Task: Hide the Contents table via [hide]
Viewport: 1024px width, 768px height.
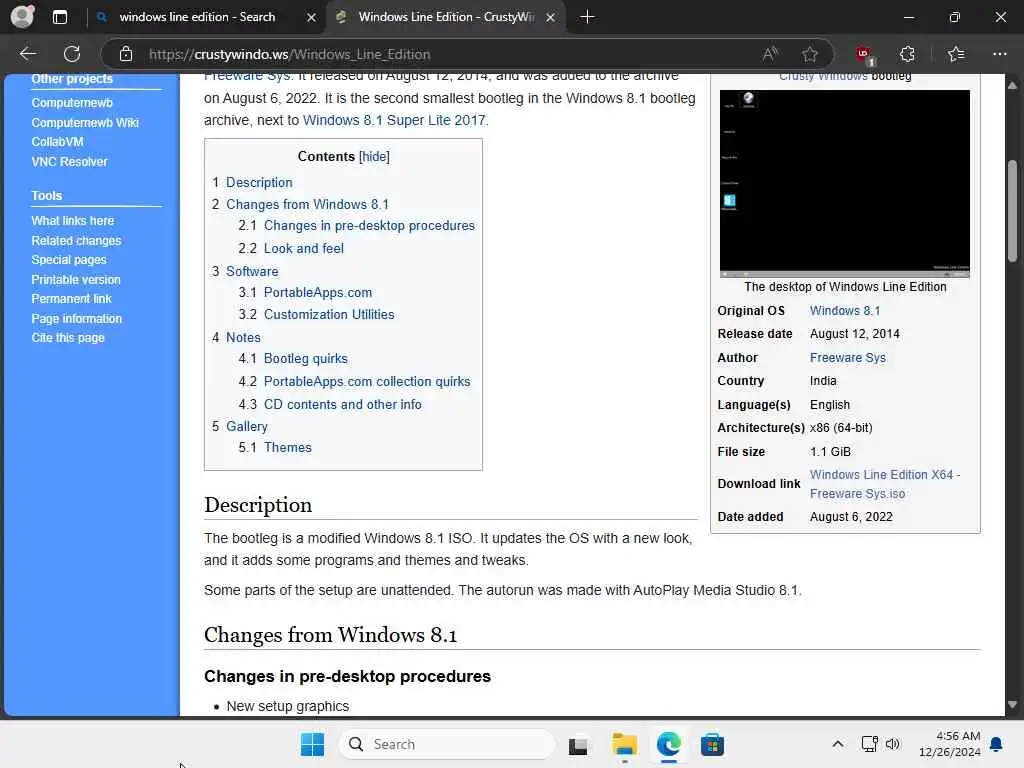Action: point(374,157)
